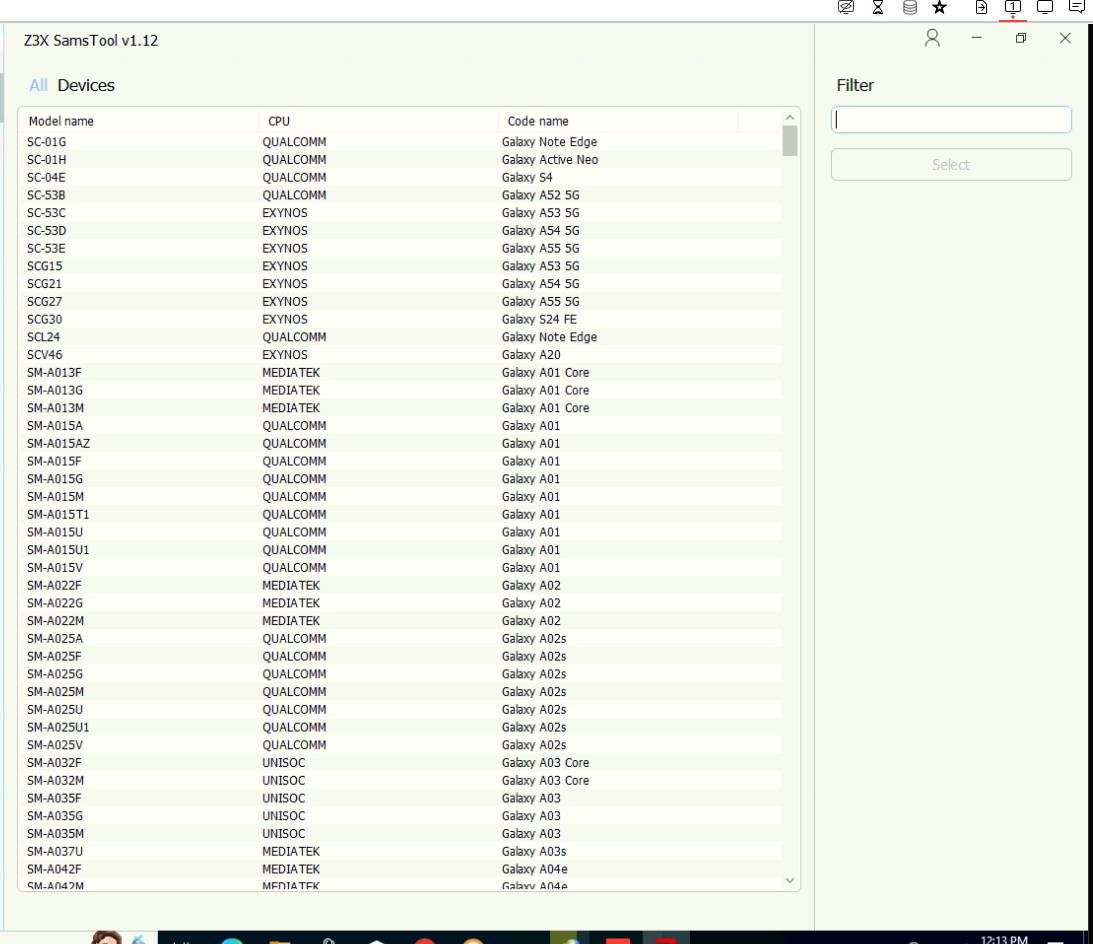This screenshot has height=944, width=1093.
Task: Select model SM-A015G
Action: click(401, 480)
